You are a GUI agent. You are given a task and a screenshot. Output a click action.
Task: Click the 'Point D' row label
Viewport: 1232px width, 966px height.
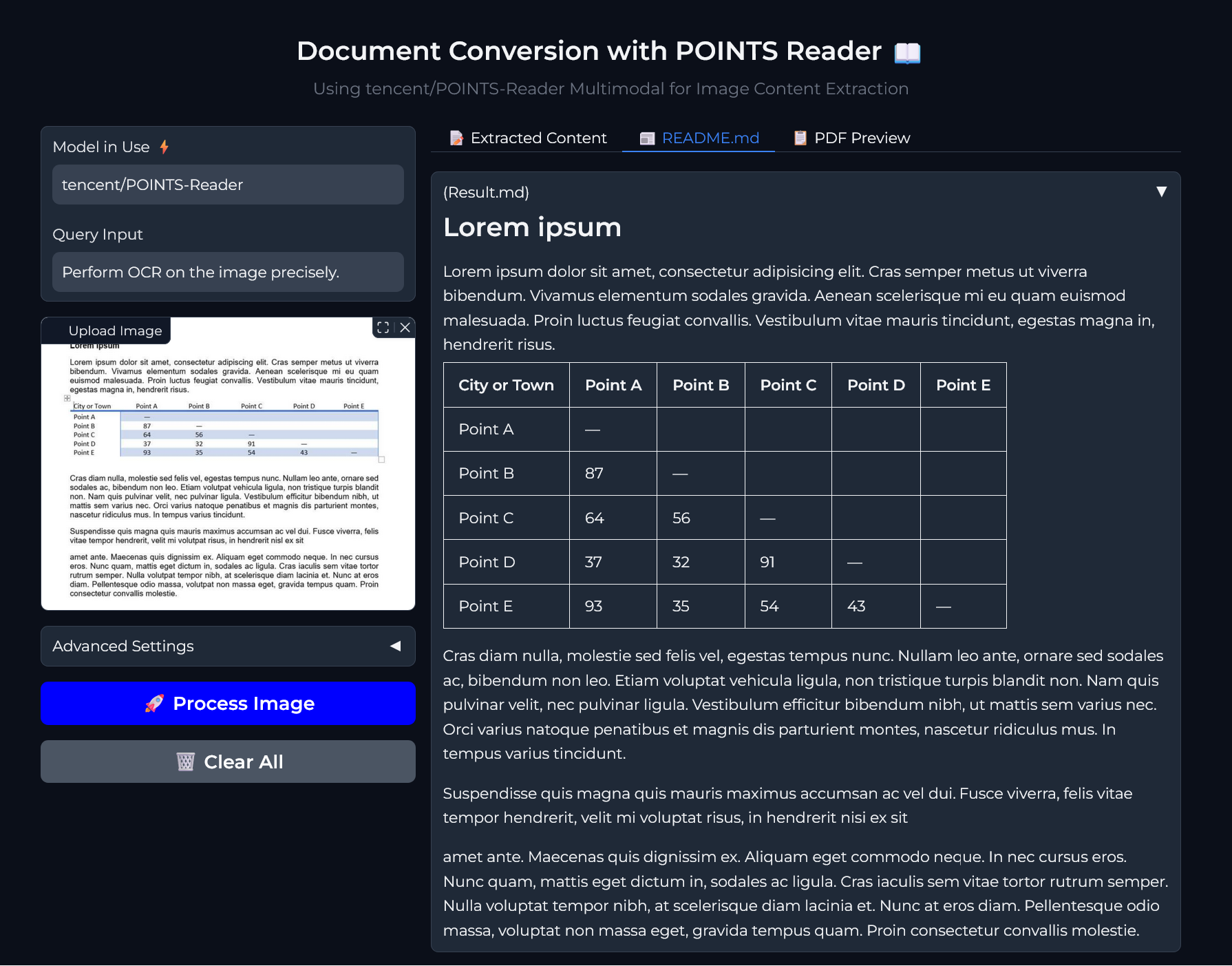click(x=507, y=562)
